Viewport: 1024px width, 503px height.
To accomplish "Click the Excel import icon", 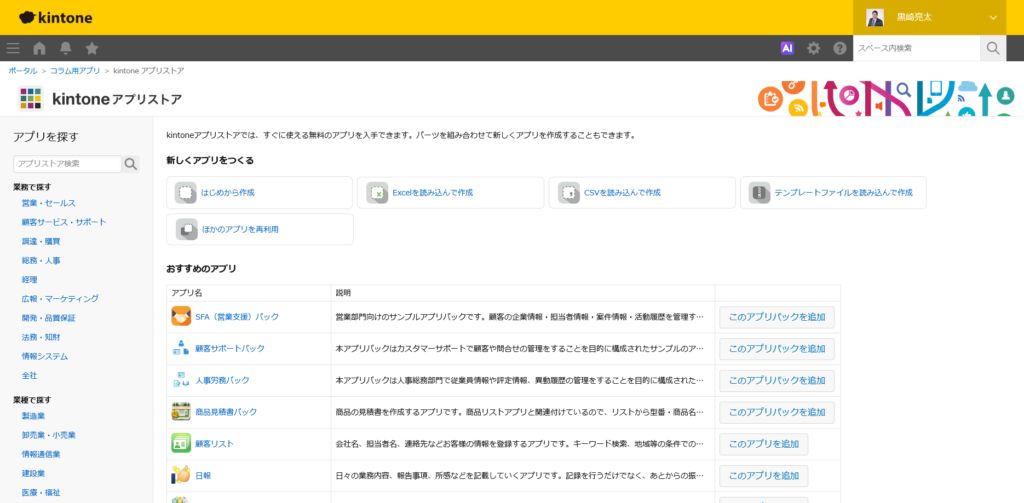I will [377, 193].
